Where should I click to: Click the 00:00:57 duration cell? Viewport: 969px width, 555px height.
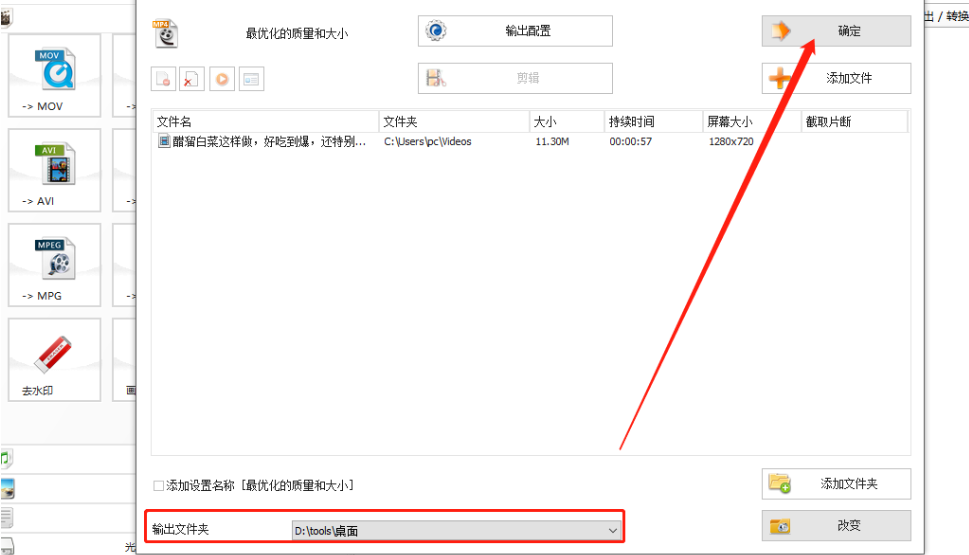(x=630, y=142)
